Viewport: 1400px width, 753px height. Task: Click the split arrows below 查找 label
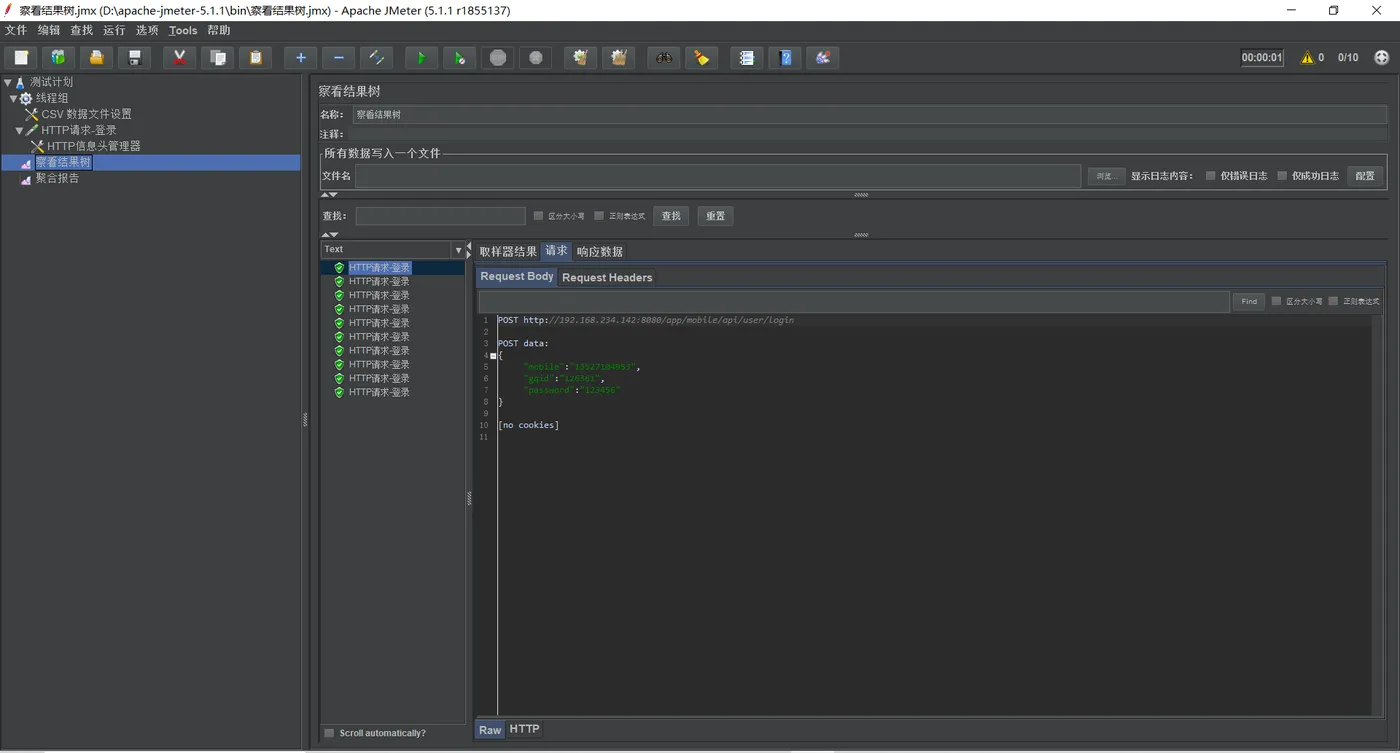click(x=330, y=235)
